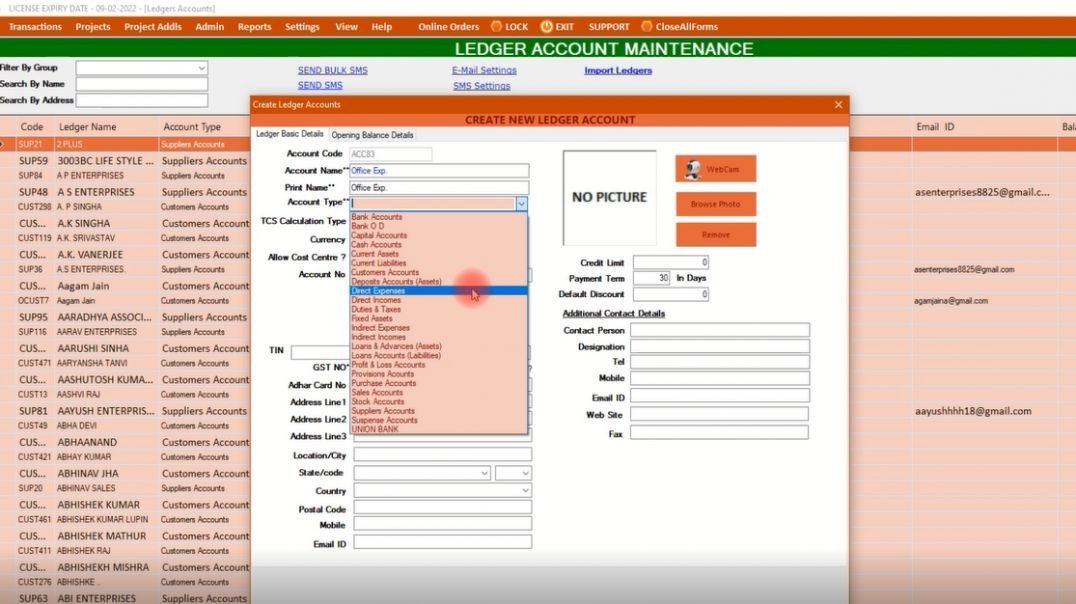Image resolution: width=1076 pixels, height=604 pixels.
Task: Open the Filter By Group dropdown
Action: [x=200, y=68]
